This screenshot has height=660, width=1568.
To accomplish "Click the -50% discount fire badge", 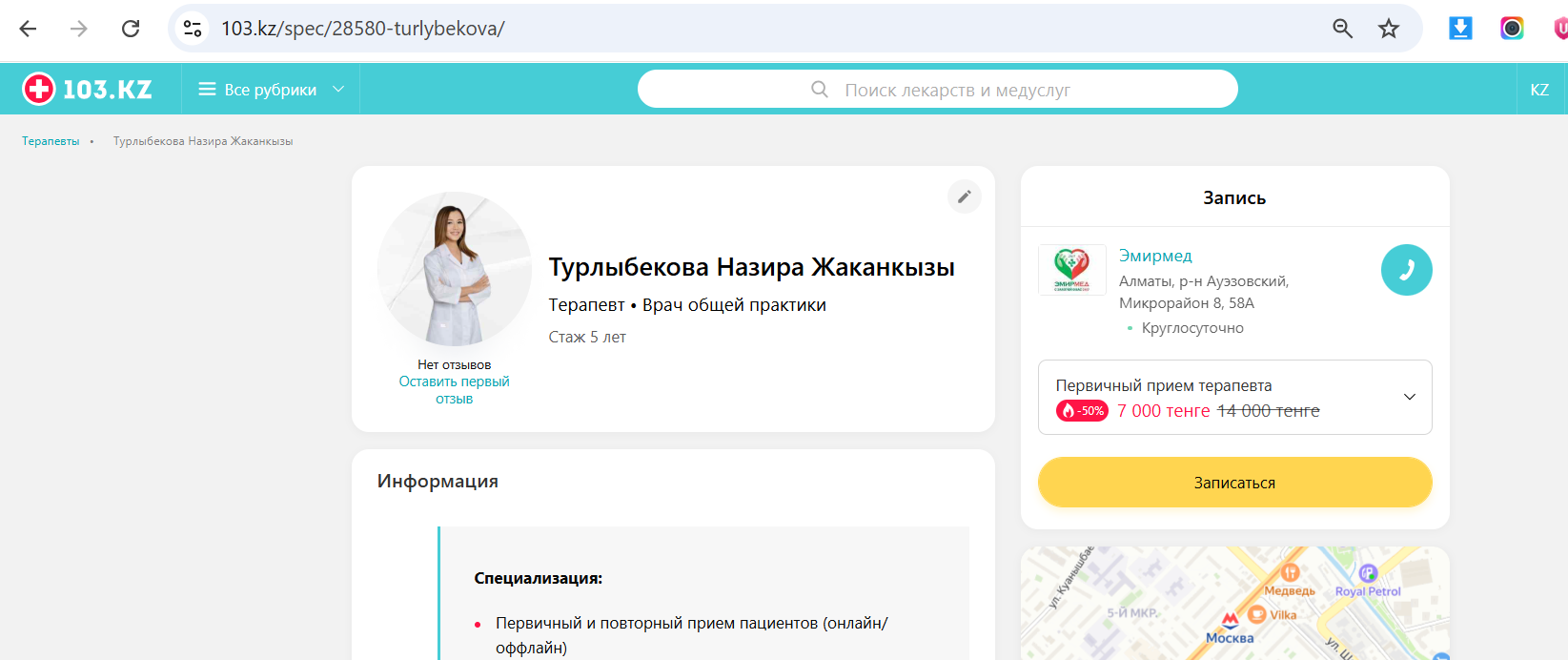I will (x=1082, y=411).
